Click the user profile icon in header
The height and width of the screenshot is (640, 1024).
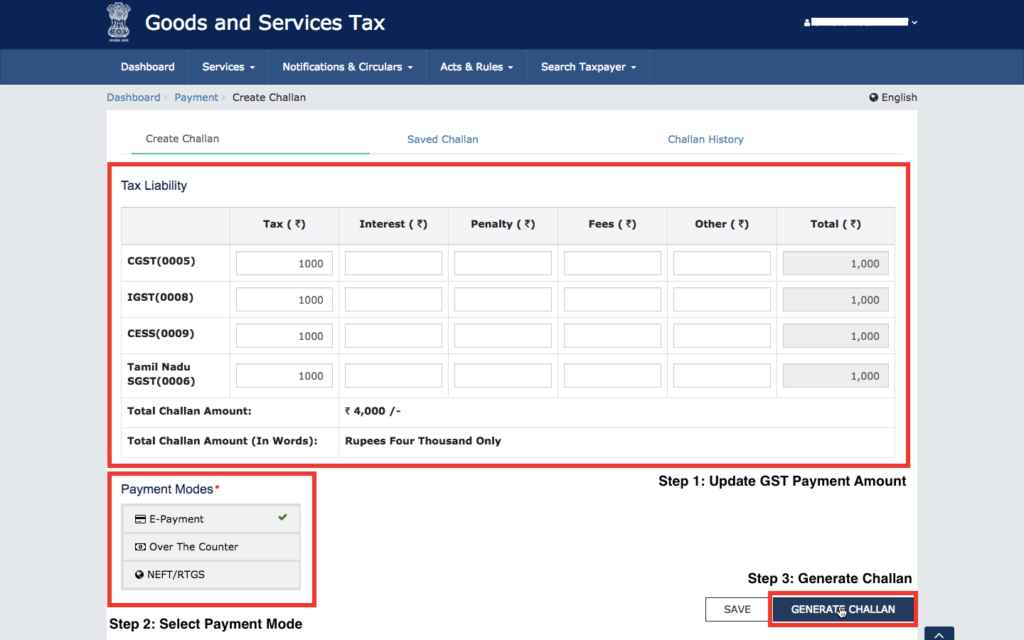pyautogui.click(x=807, y=22)
